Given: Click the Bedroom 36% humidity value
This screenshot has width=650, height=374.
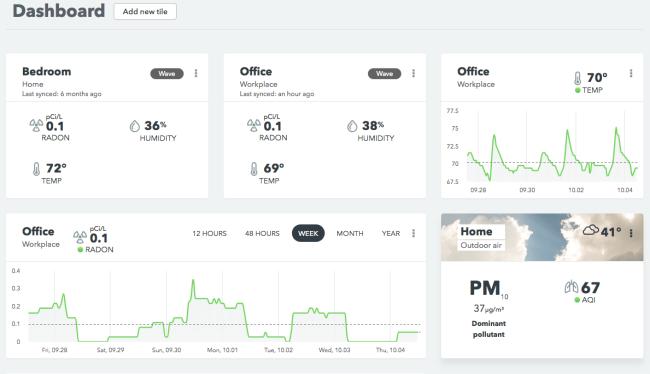Looking at the screenshot, I should click(x=155, y=125).
